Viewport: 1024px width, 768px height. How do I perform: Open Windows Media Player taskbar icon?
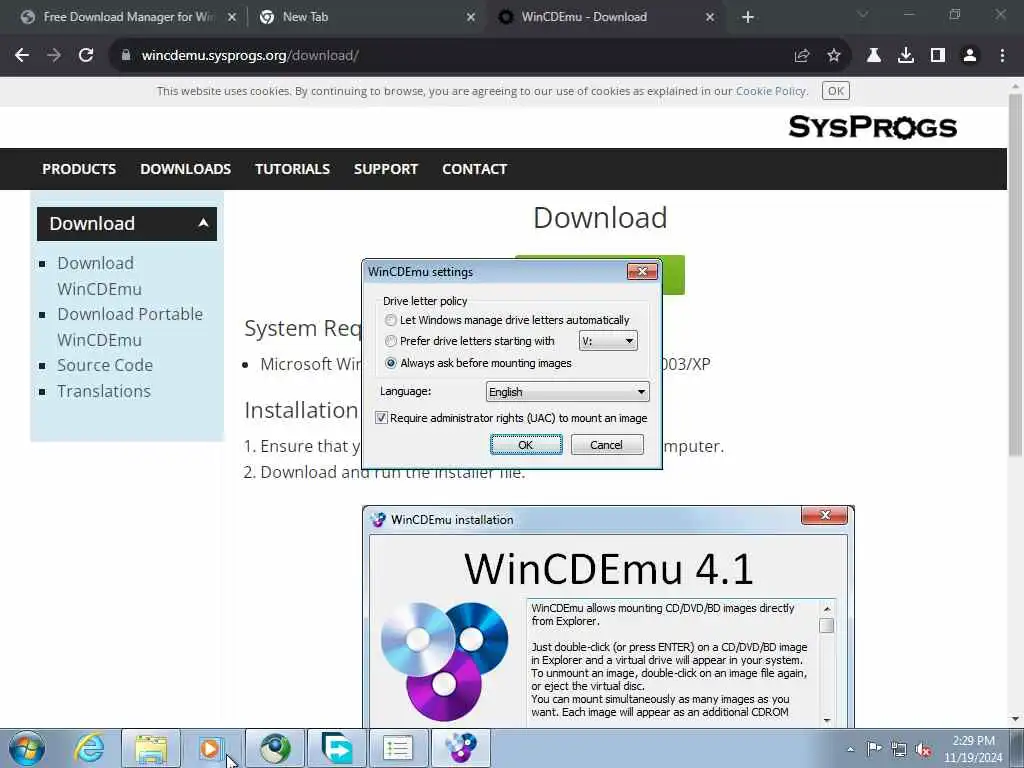tap(212, 748)
